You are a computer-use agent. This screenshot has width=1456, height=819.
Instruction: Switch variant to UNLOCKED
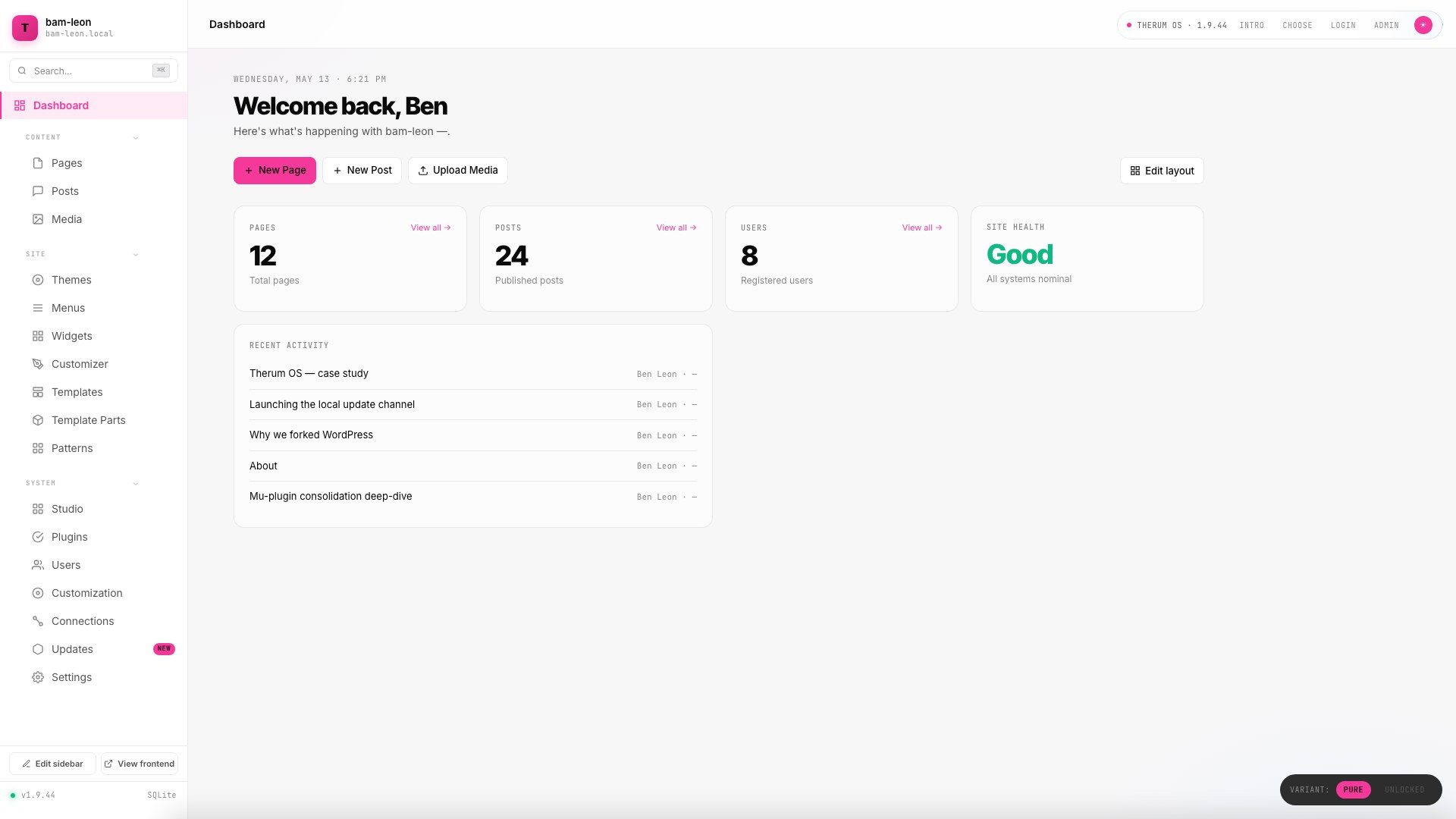1404,789
